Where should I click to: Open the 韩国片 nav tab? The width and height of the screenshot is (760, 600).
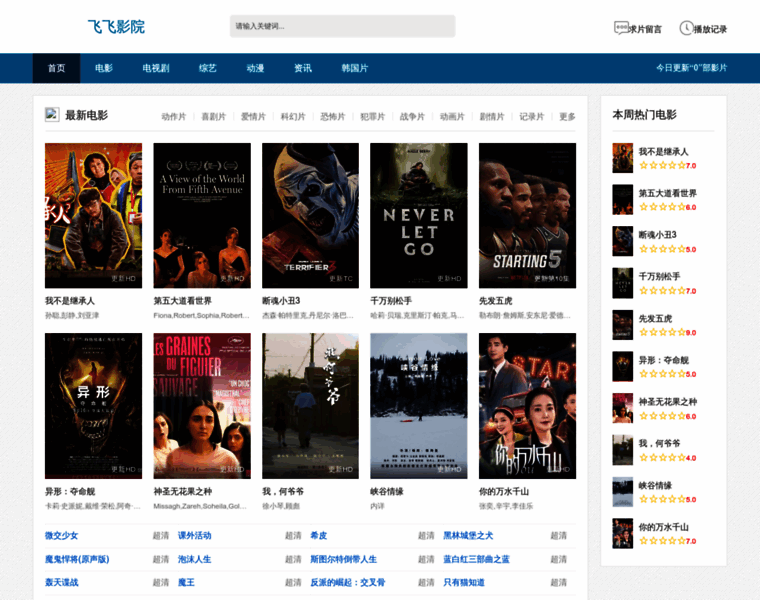[x=354, y=68]
